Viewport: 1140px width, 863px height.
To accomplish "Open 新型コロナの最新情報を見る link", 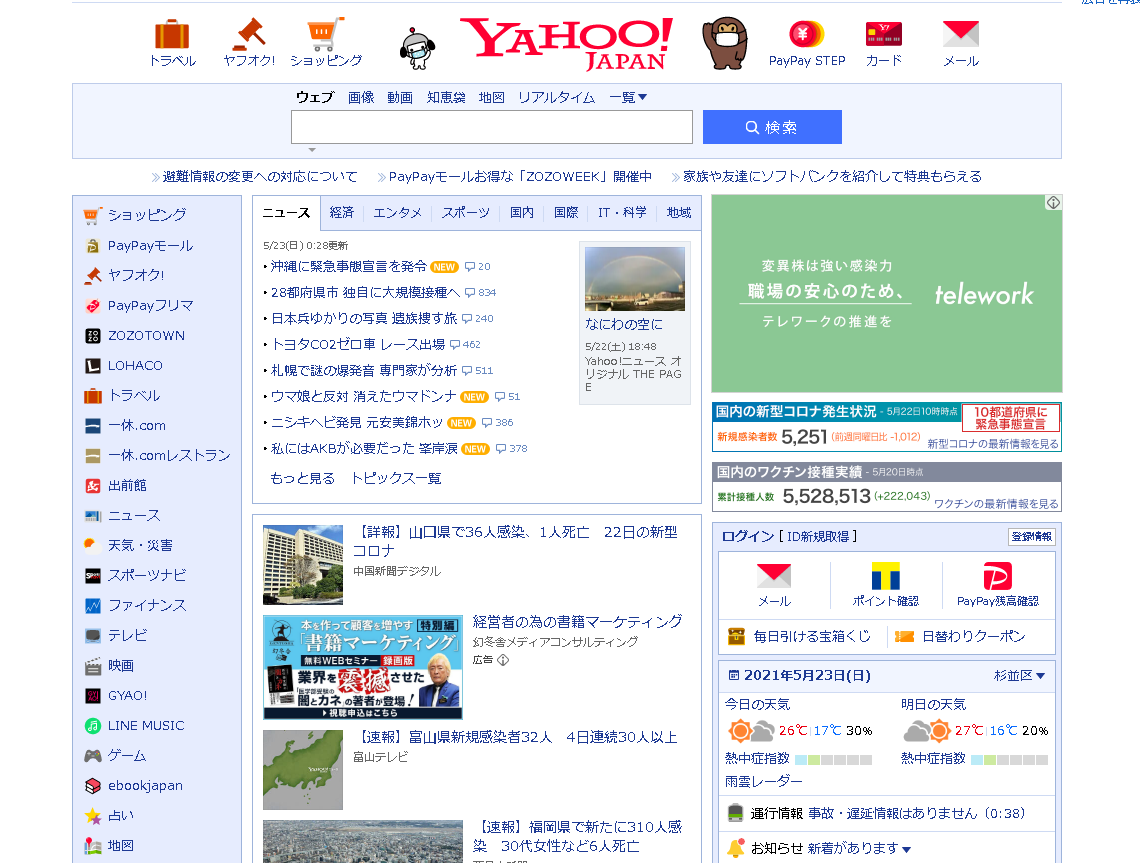I will 992,443.
